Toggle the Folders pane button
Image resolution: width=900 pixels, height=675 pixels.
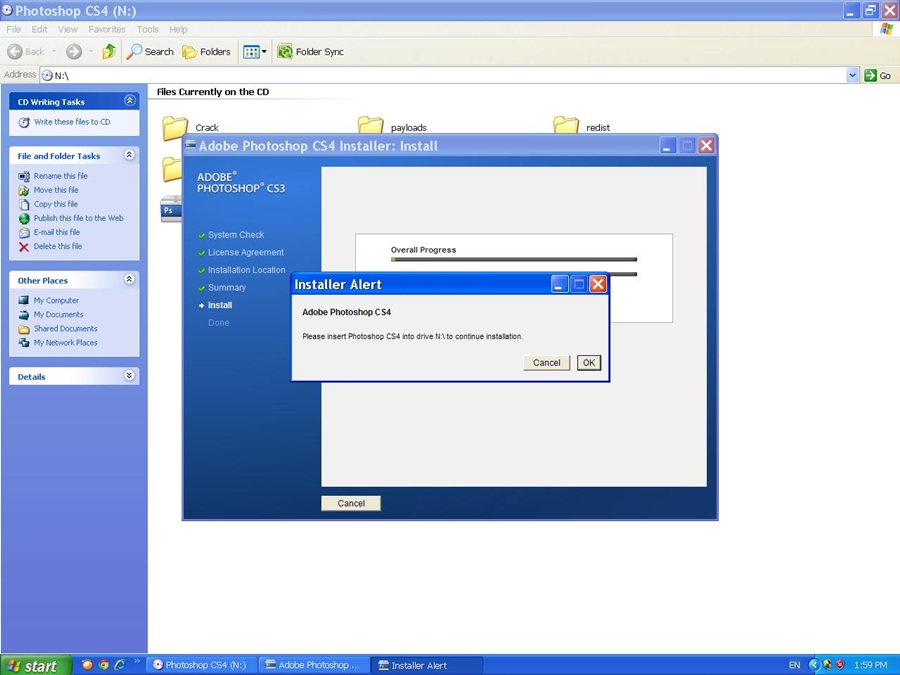coord(206,52)
